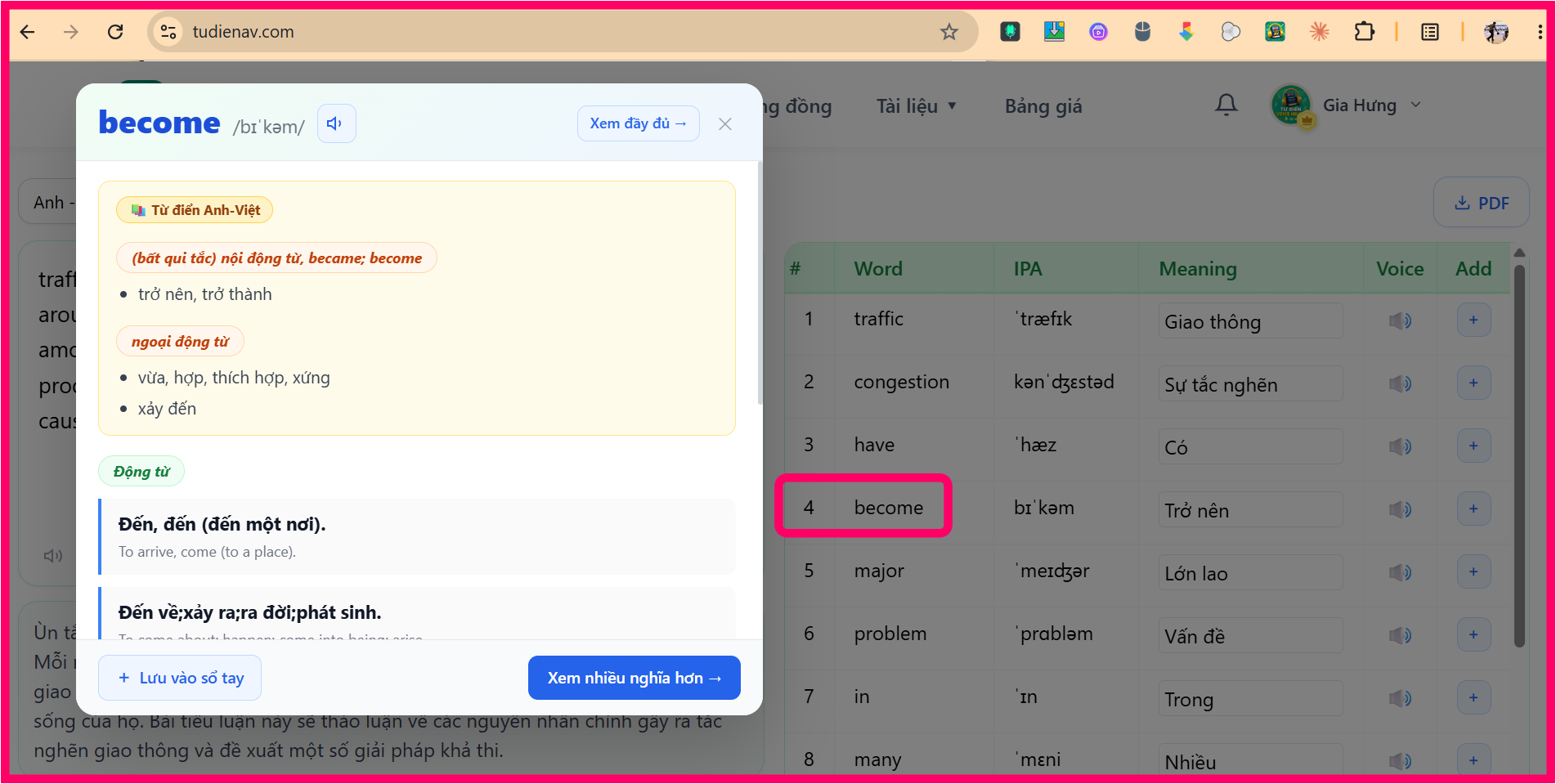Click the vocabulary table vertical scrollbar
Viewport: 1556px width, 784px height.
(x=1519, y=454)
